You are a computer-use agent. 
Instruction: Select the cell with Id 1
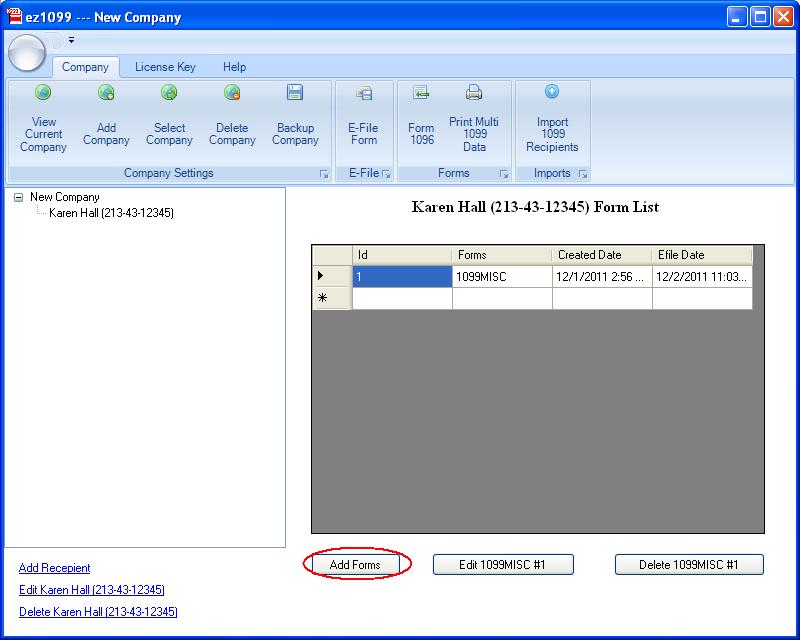point(402,277)
